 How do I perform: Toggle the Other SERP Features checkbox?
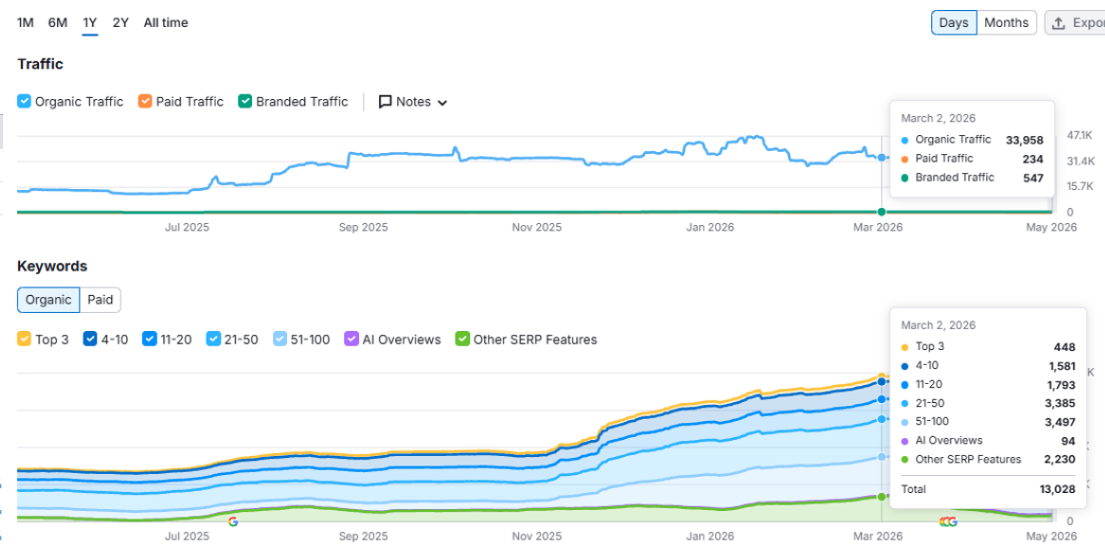click(462, 339)
